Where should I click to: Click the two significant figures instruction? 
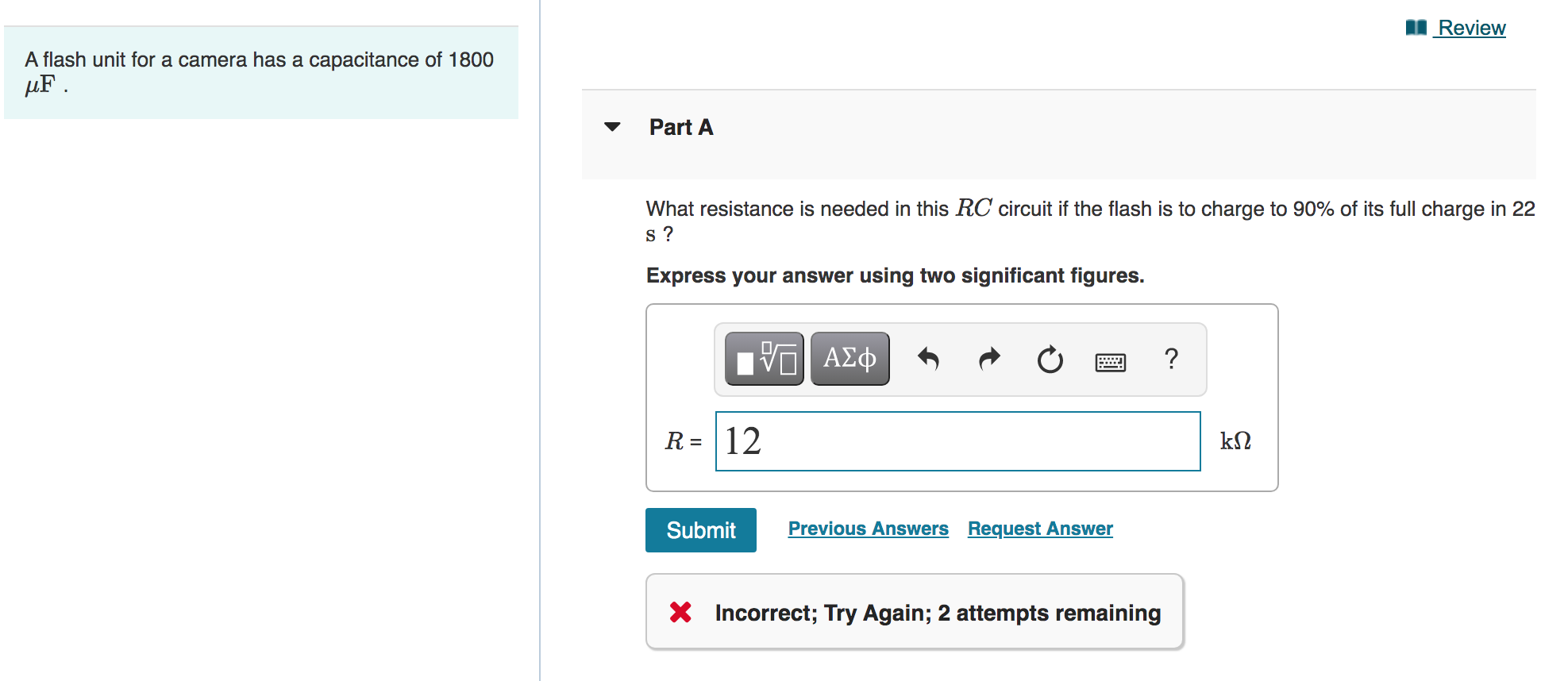click(895, 275)
